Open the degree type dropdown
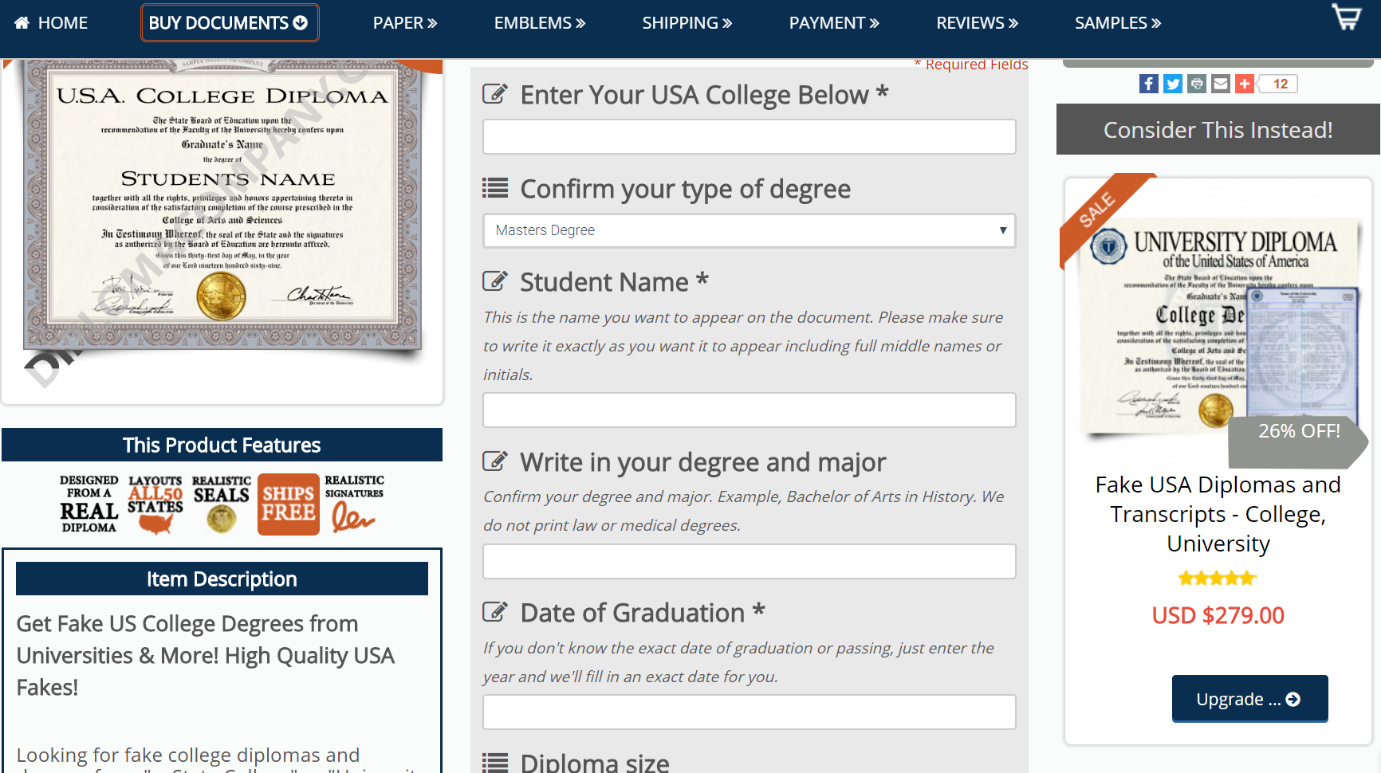The width and height of the screenshot is (1381, 773). (749, 230)
